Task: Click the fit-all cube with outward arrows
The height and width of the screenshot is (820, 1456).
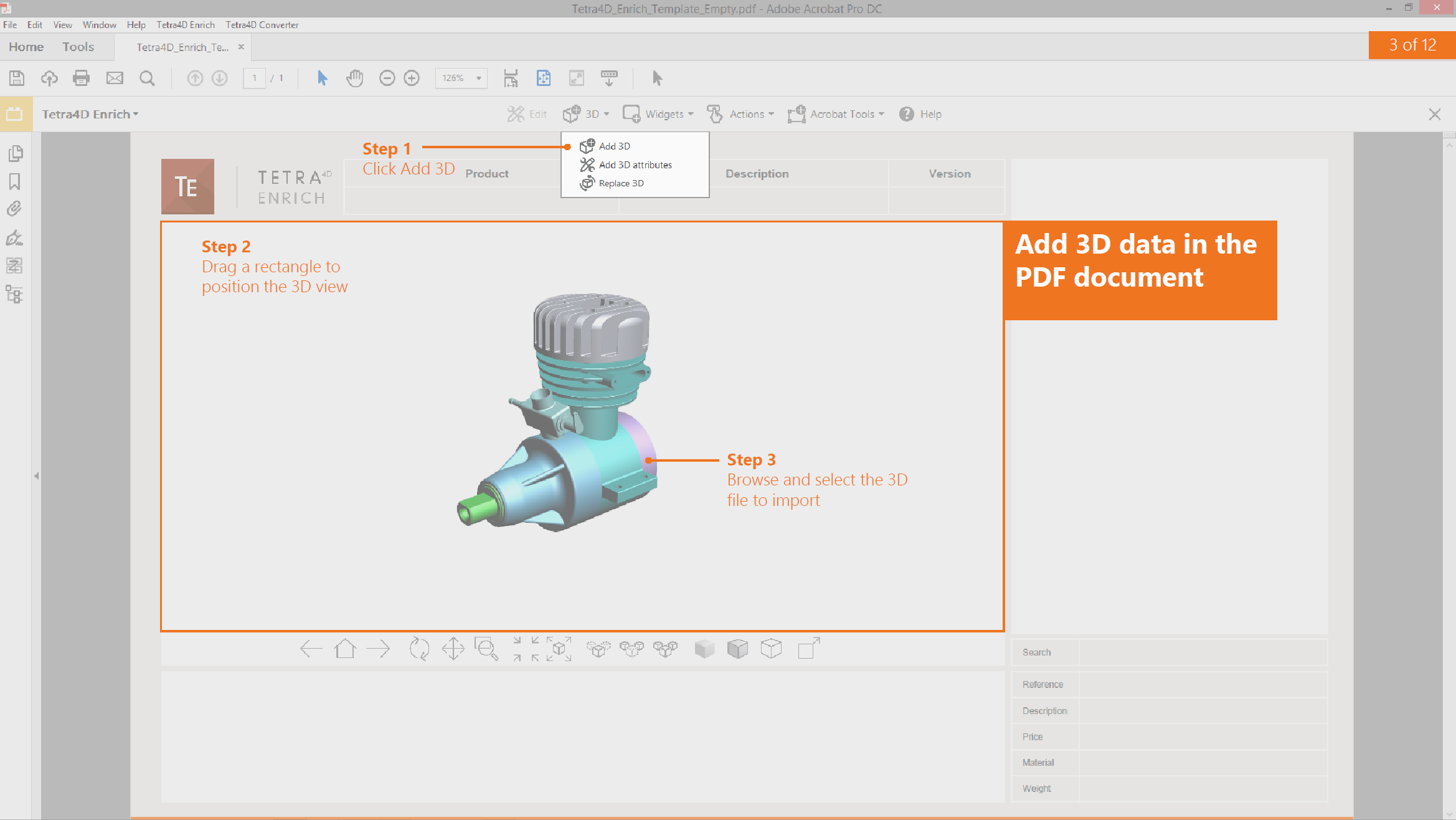Action: pyautogui.click(x=559, y=649)
